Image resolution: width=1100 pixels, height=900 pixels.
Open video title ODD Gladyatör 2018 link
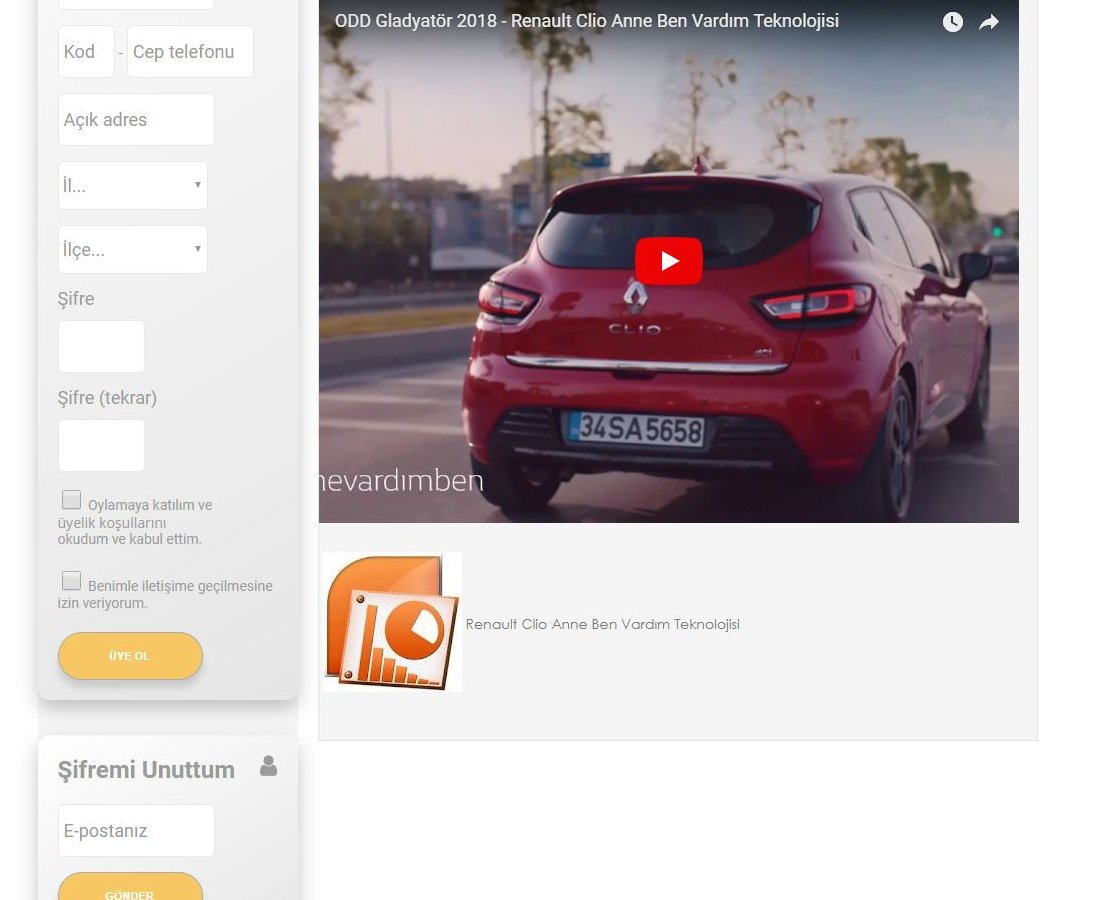pyautogui.click(x=586, y=20)
